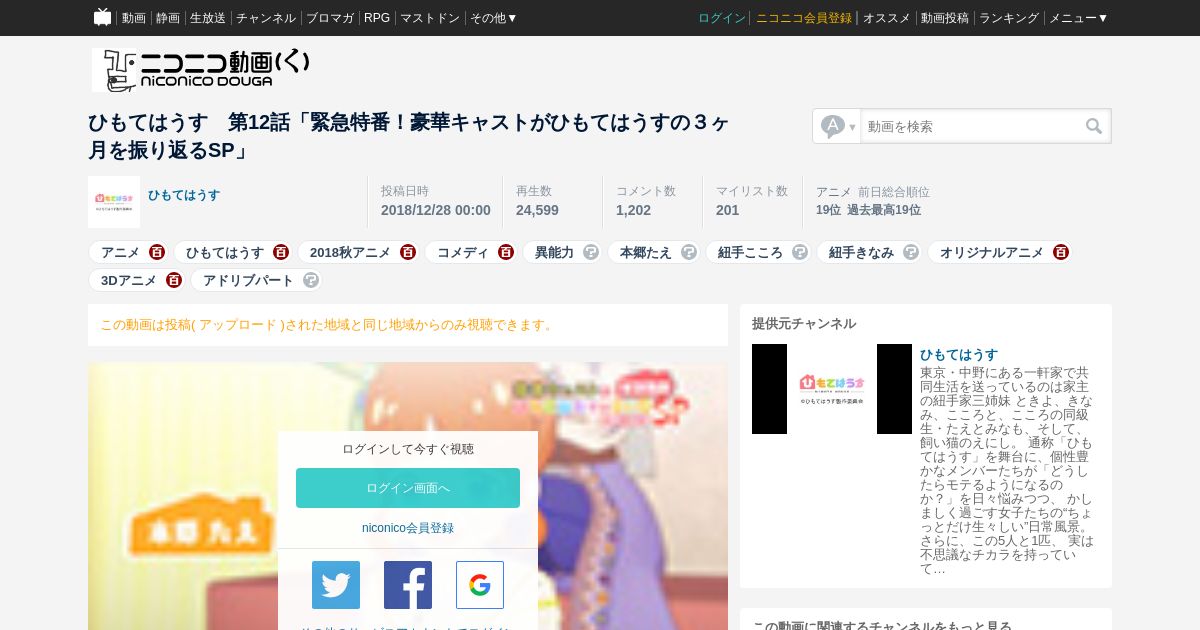Open provider channel thumbnail in sidebar
Screen dimensions: 1200x630
tap(832, 389)
